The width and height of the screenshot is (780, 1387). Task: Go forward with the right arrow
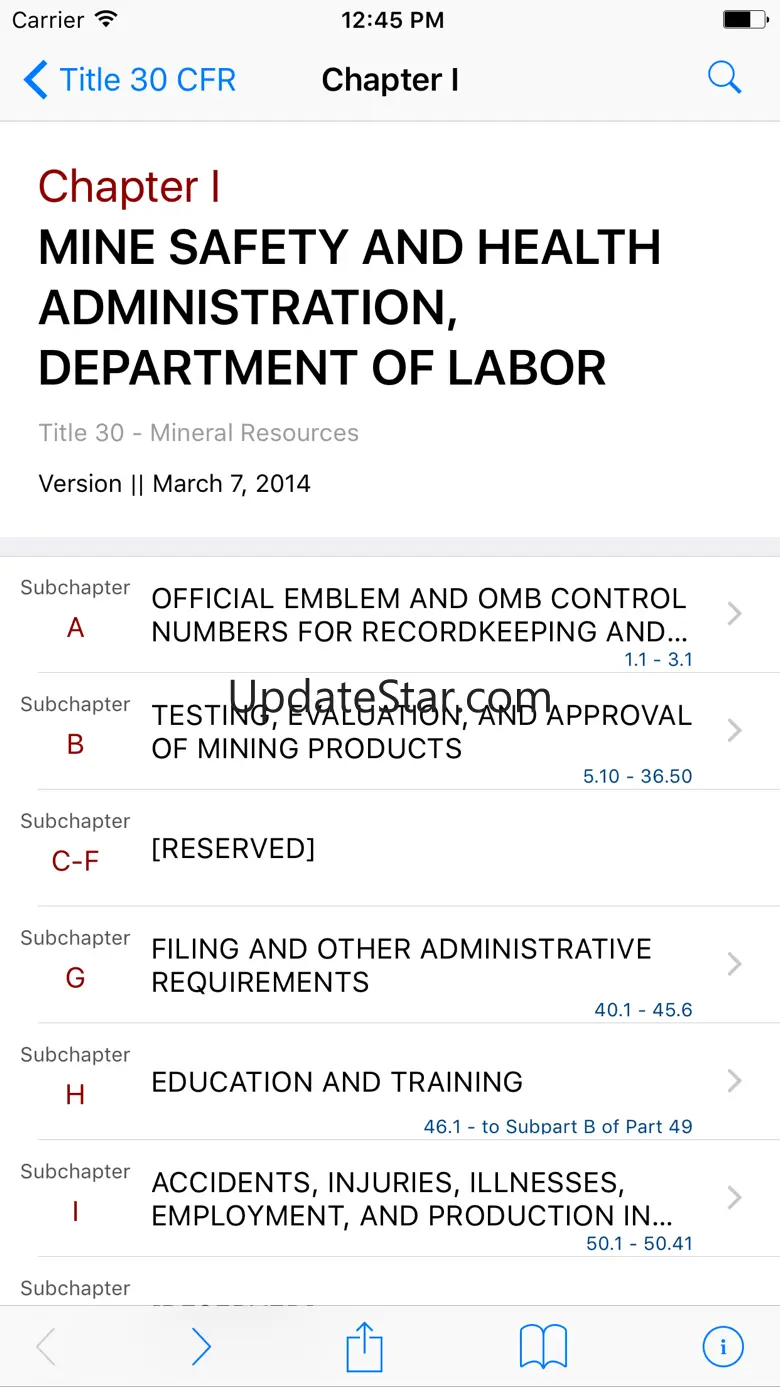click(x=201, y=1347)
